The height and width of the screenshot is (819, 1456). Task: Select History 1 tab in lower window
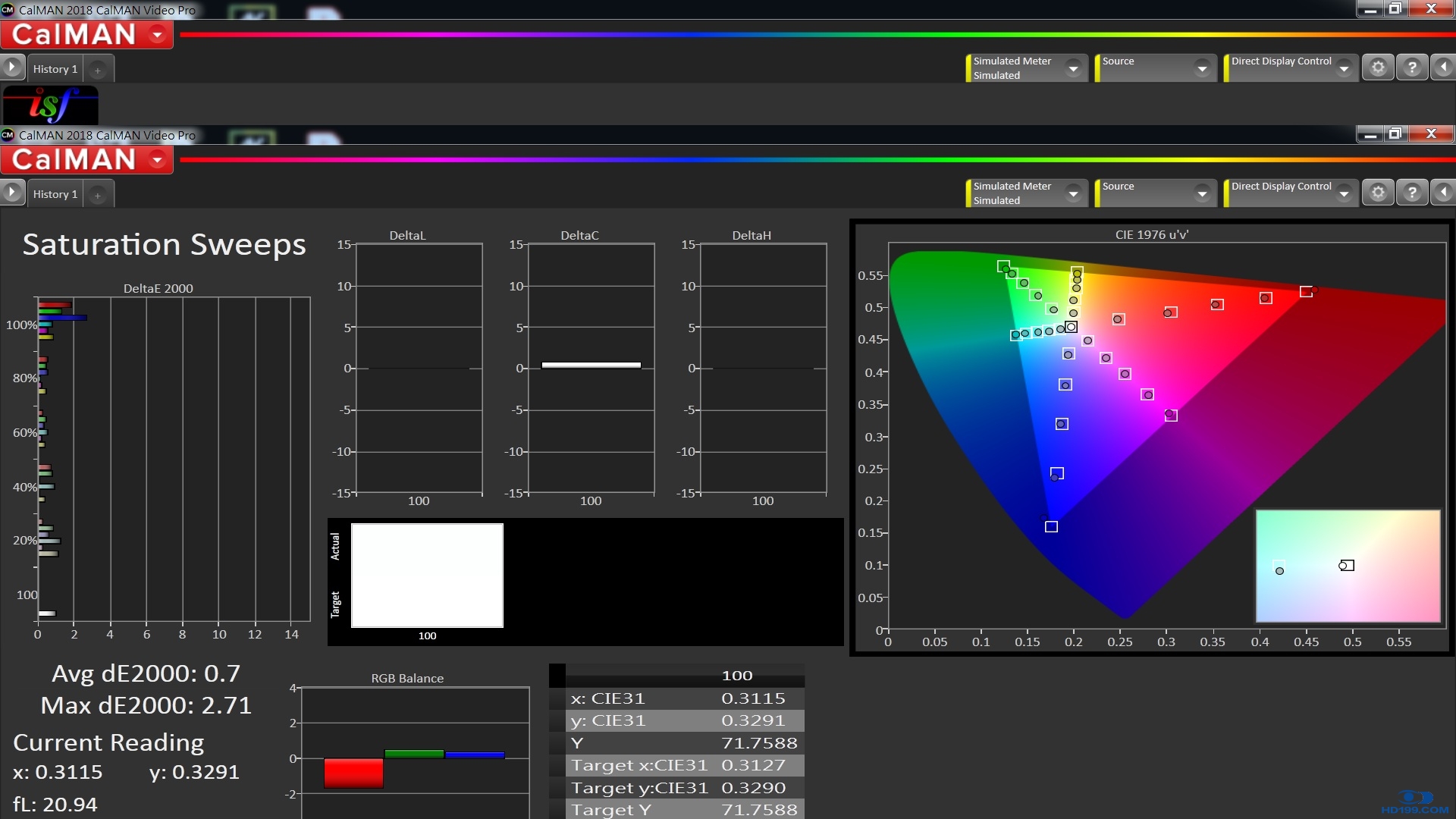(55, 194)
